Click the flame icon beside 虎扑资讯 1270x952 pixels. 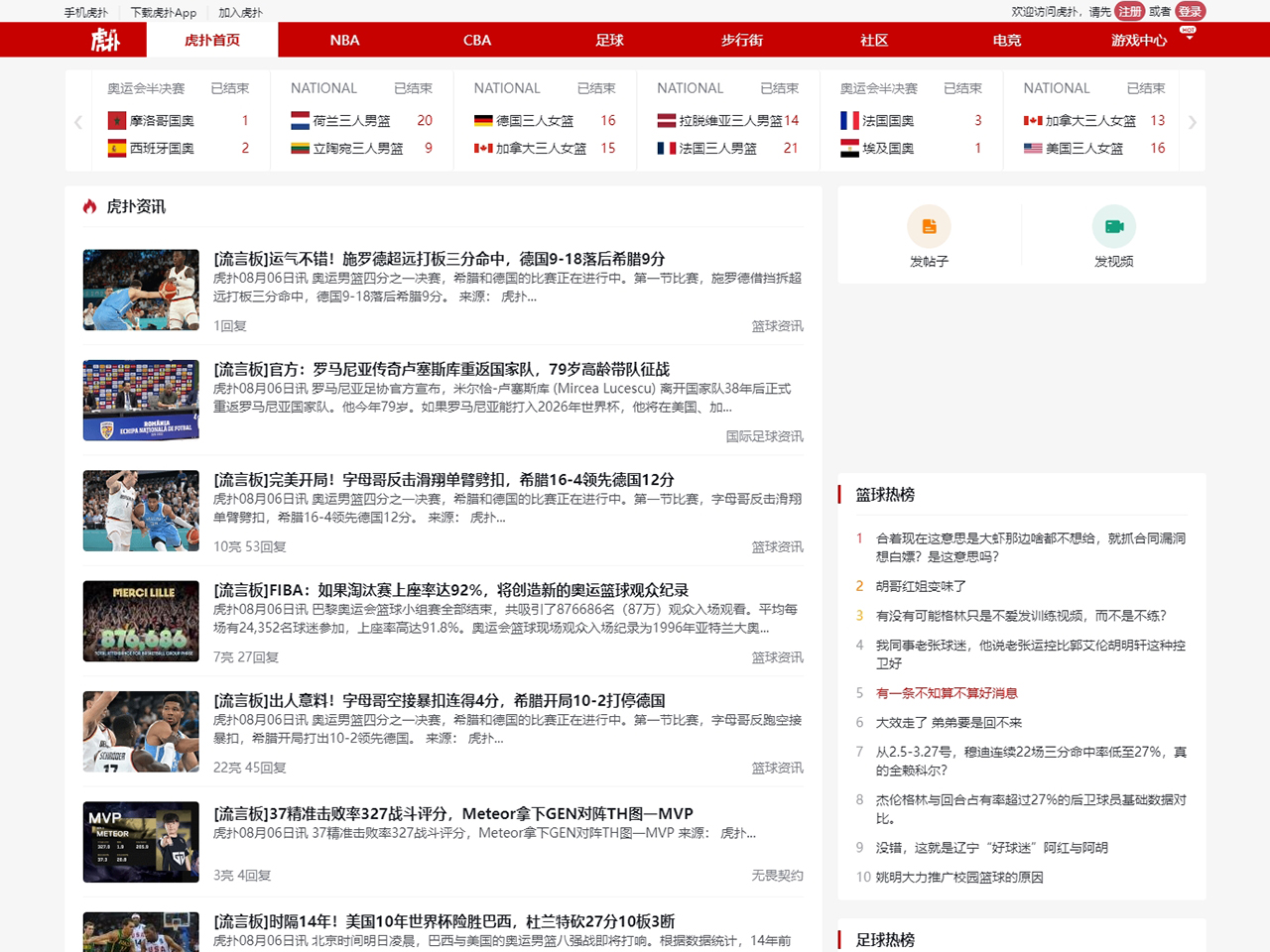click(90, 206)
